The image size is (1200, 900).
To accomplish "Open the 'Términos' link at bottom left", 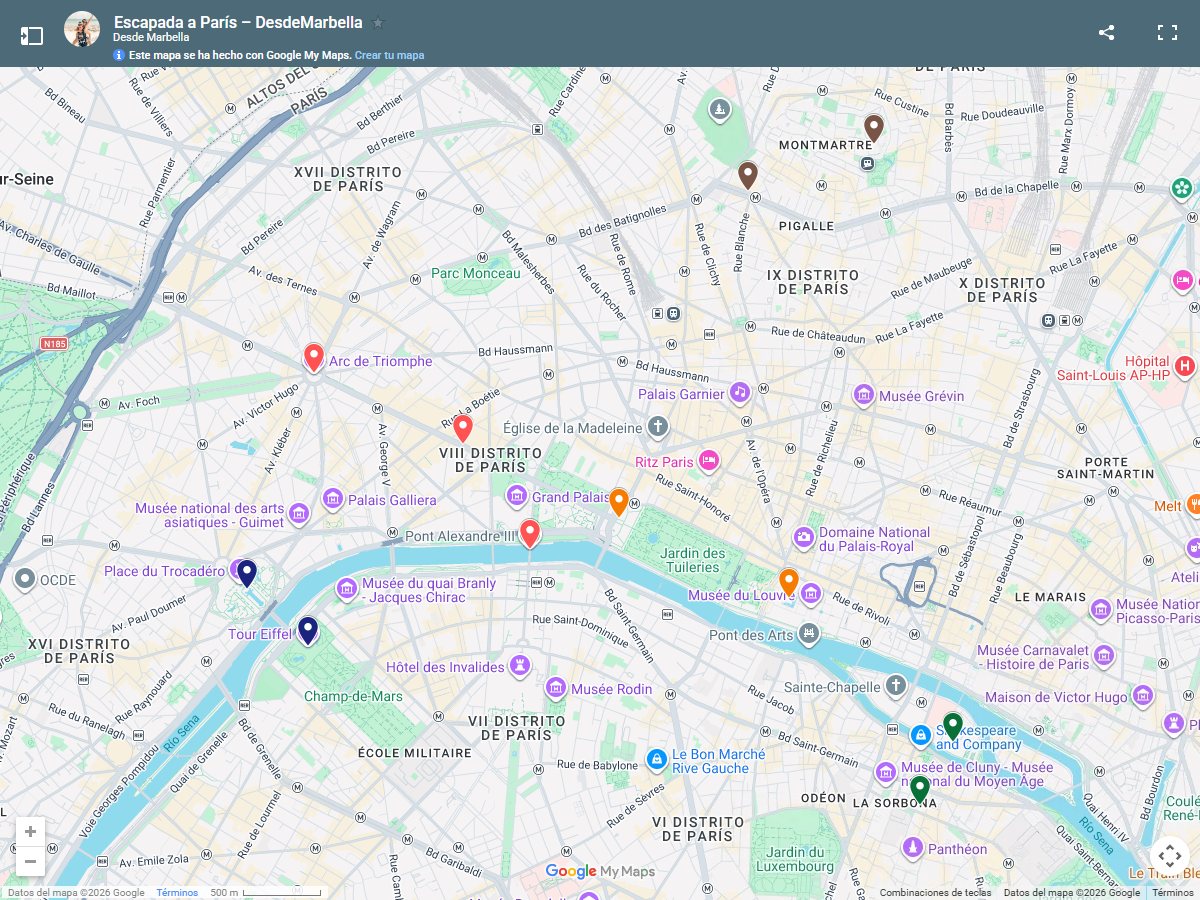I will tap(177, 893).
